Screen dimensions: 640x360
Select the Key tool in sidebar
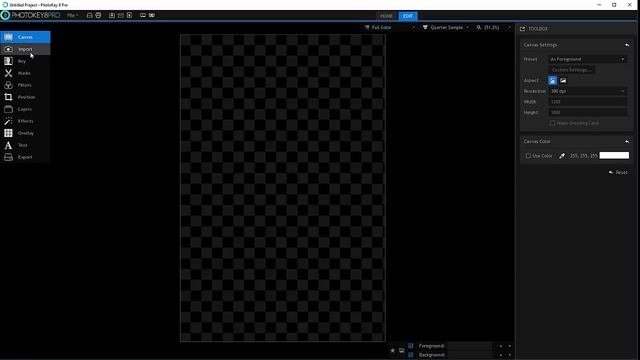pos(25,61)
